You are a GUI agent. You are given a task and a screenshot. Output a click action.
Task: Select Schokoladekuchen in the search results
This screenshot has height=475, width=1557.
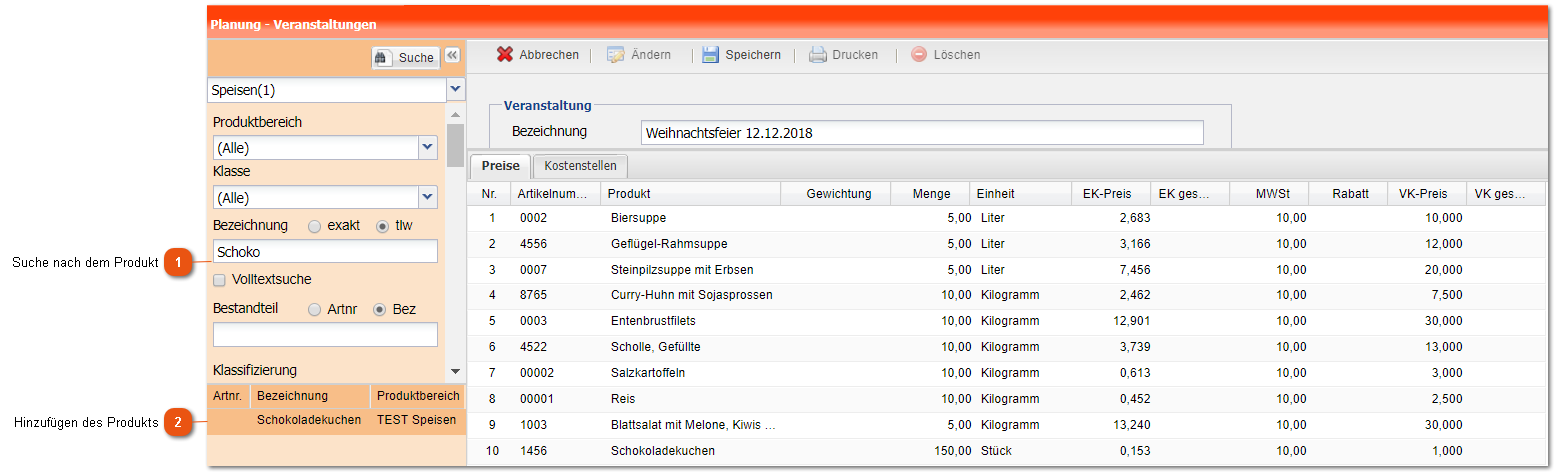(309, 420)
